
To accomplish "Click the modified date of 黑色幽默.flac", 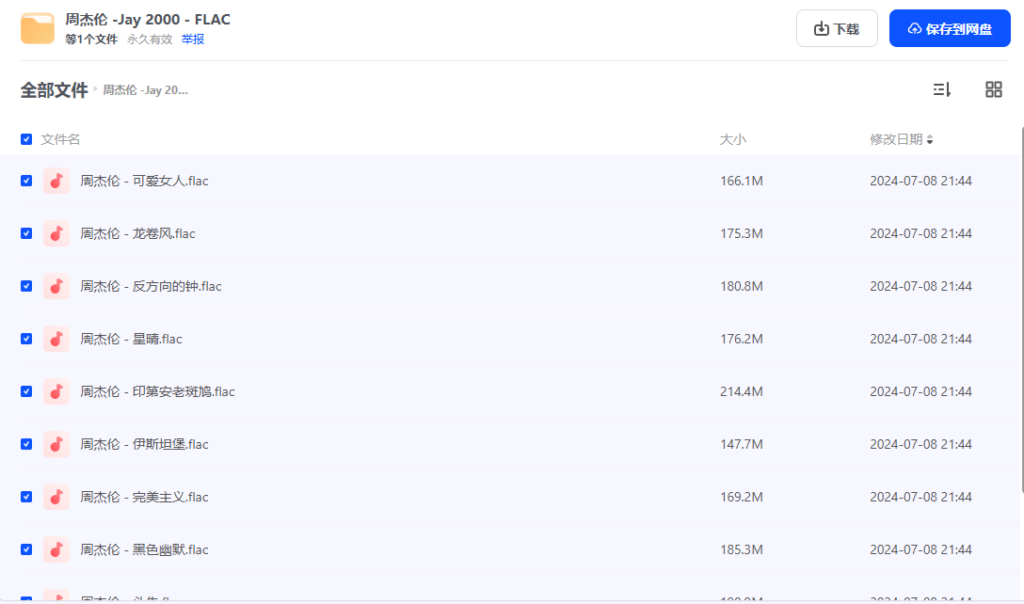I will pyautogui.click(x=921, y=550).
